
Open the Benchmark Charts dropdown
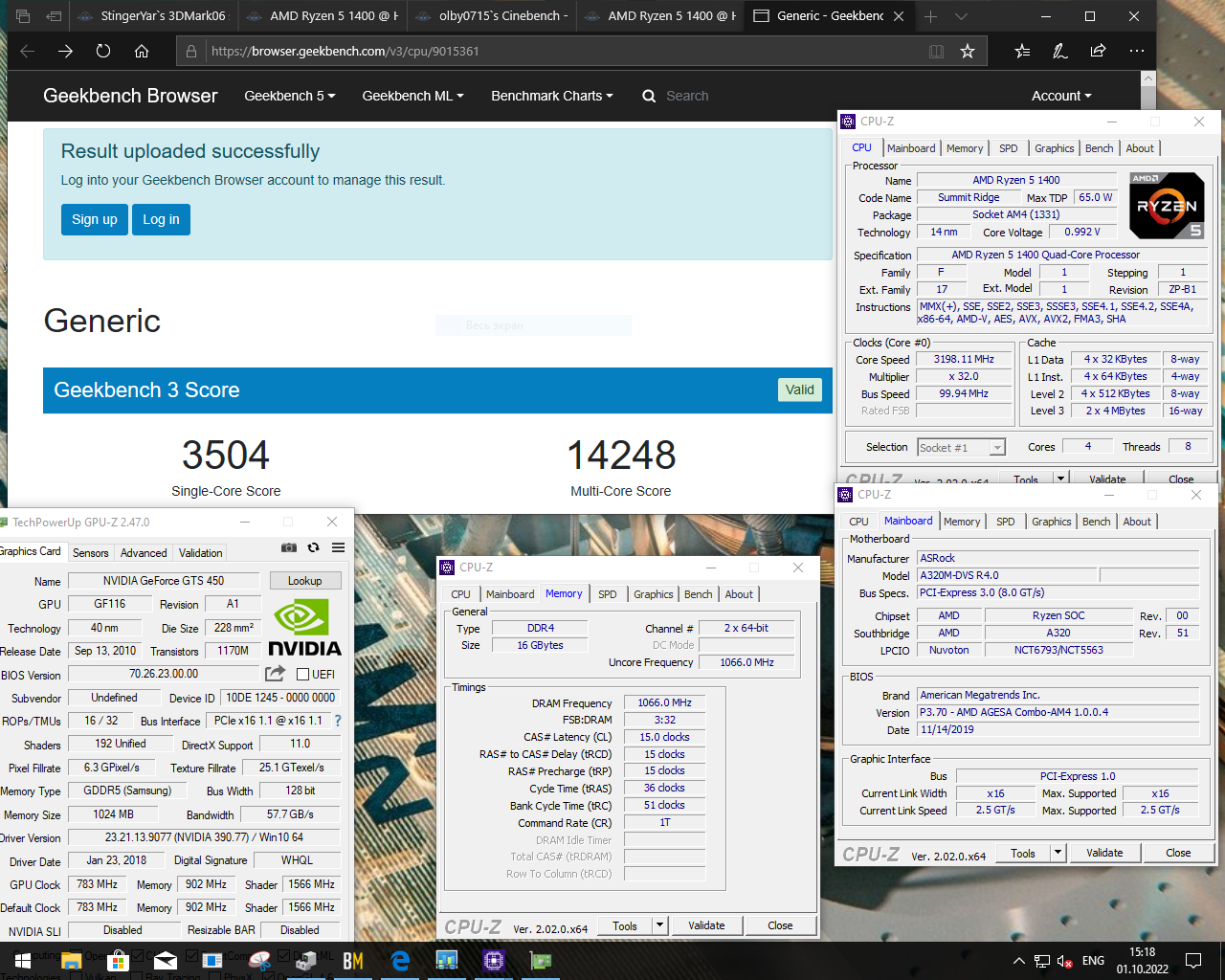pyautogui.click(x=552, y=96)
